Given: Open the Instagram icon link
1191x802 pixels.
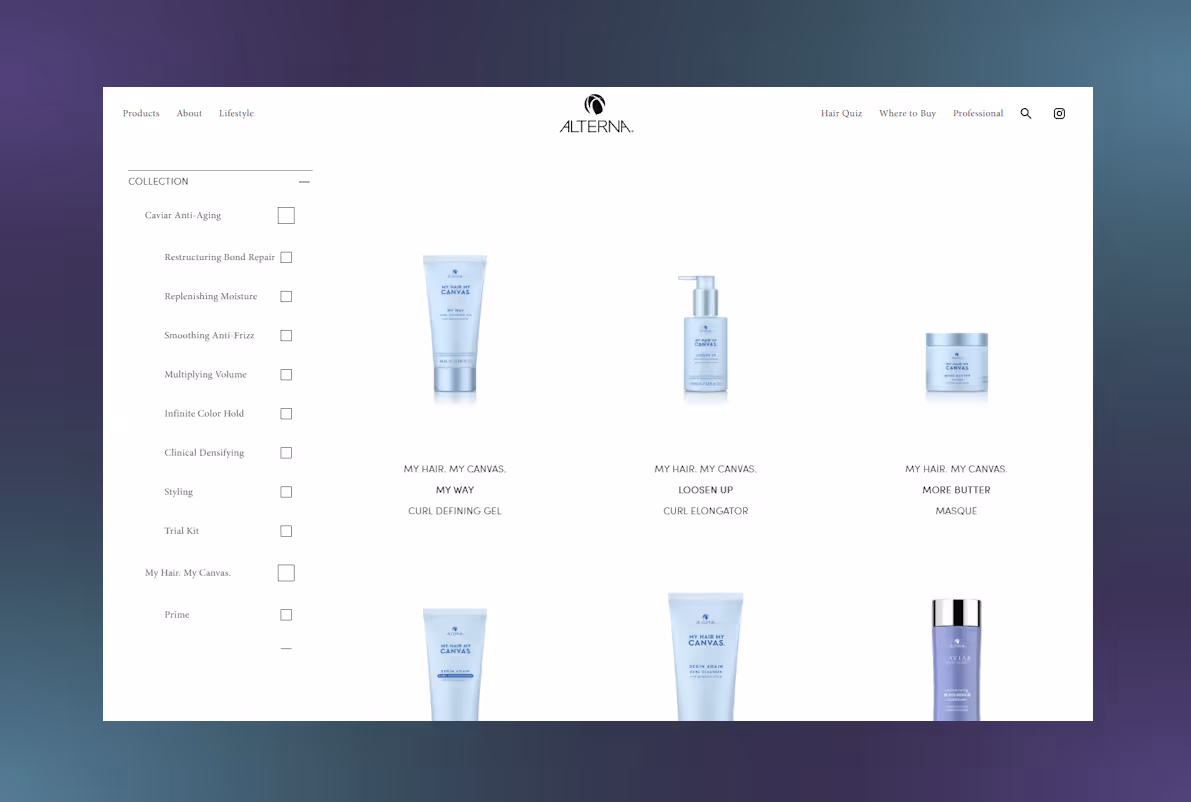Looking at the screenshot, I should point(1059,113).
